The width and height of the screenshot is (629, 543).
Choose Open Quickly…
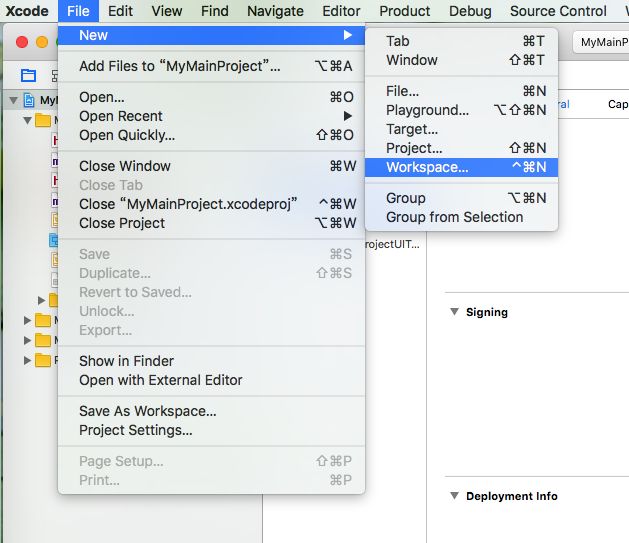click(211, 135)
